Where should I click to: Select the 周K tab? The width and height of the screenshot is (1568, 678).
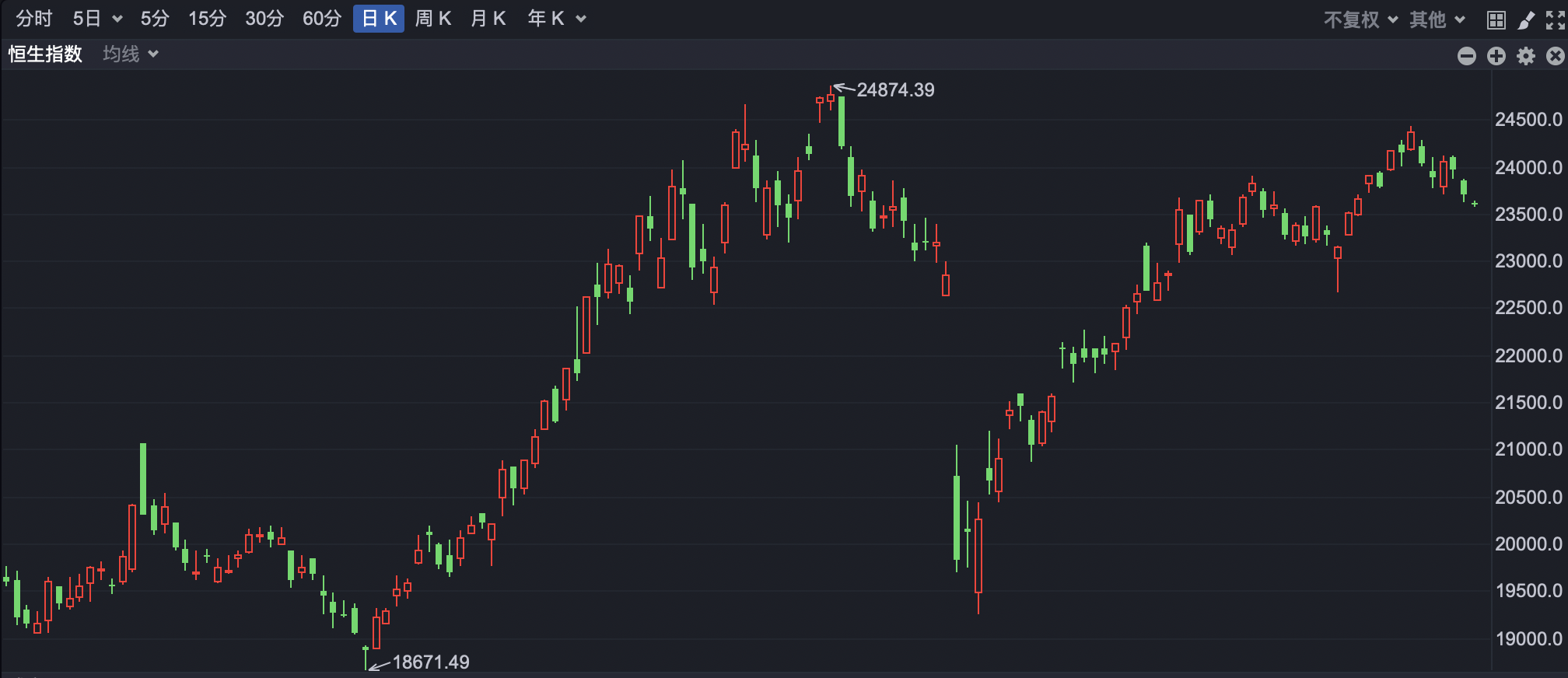[x=432, y=19]
